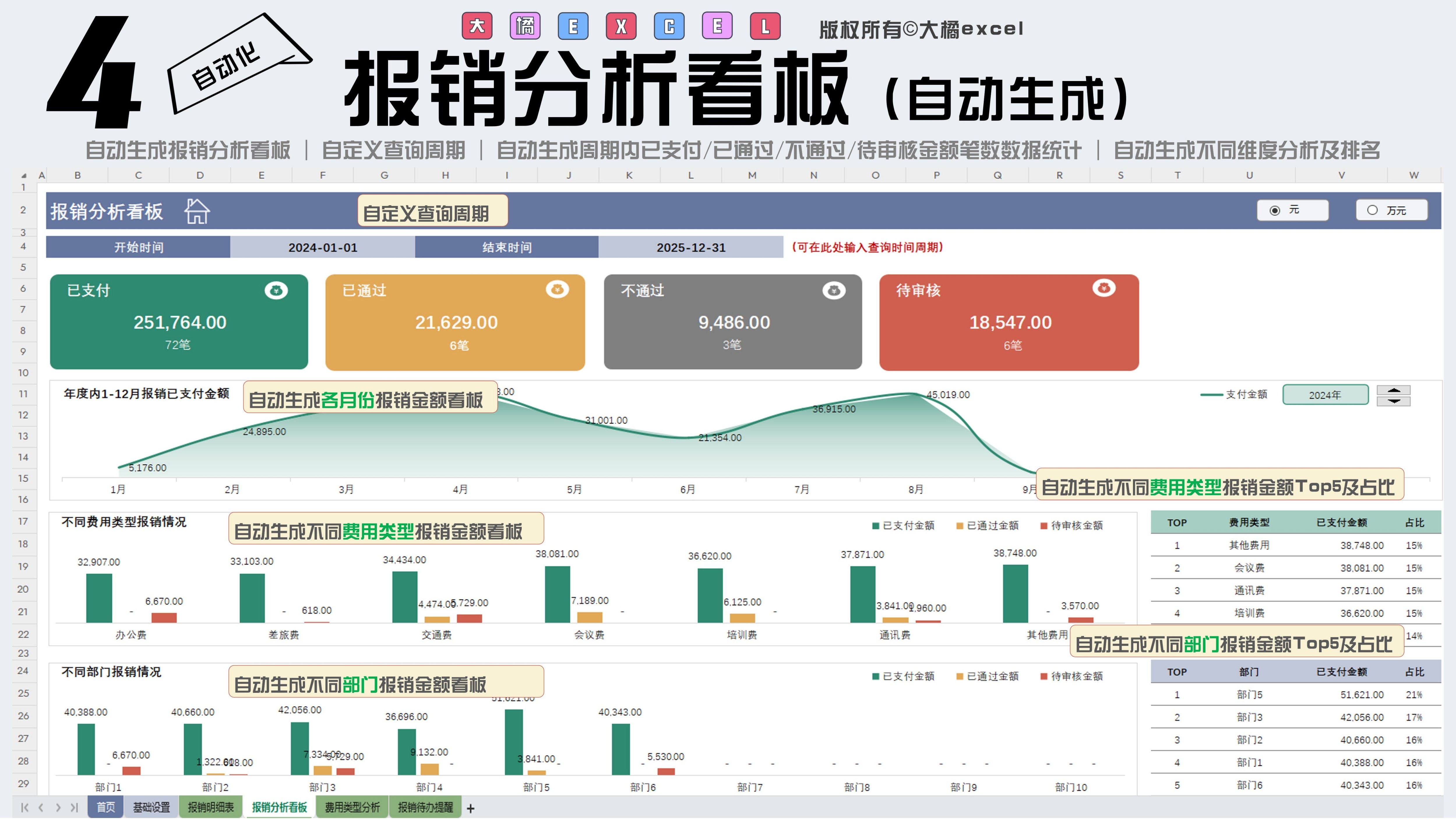
Task: Select the 万元 unit radio button
Action: coord(1372,210)
